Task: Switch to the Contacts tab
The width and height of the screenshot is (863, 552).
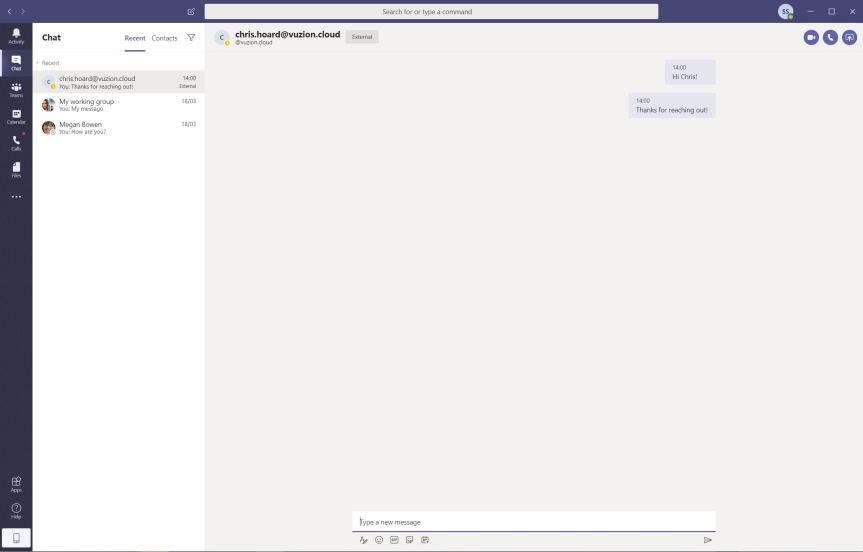Action: pyautogui.click(x=164, y=38)
